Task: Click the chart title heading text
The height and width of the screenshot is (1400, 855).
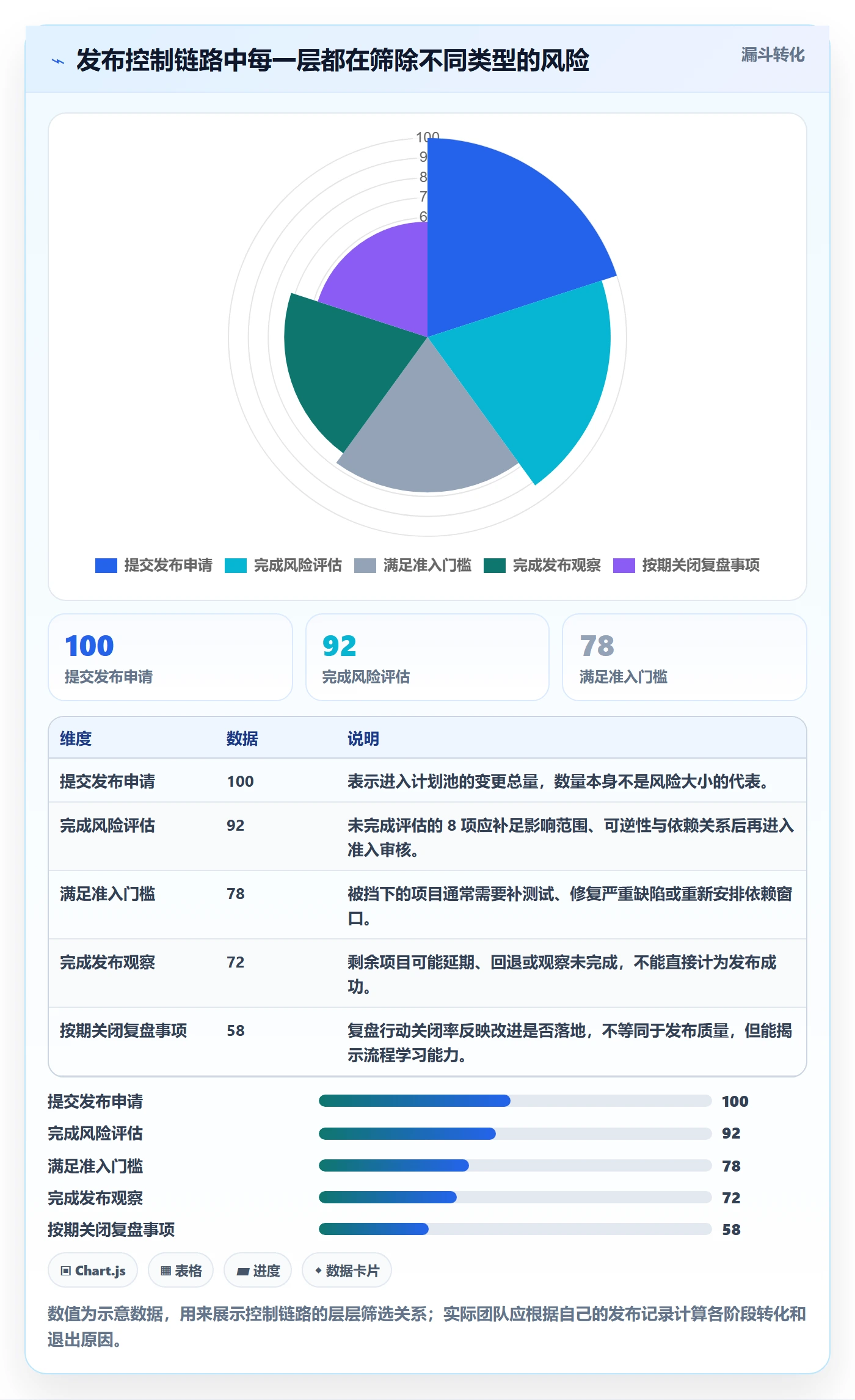Action: (x=333, y=60)
